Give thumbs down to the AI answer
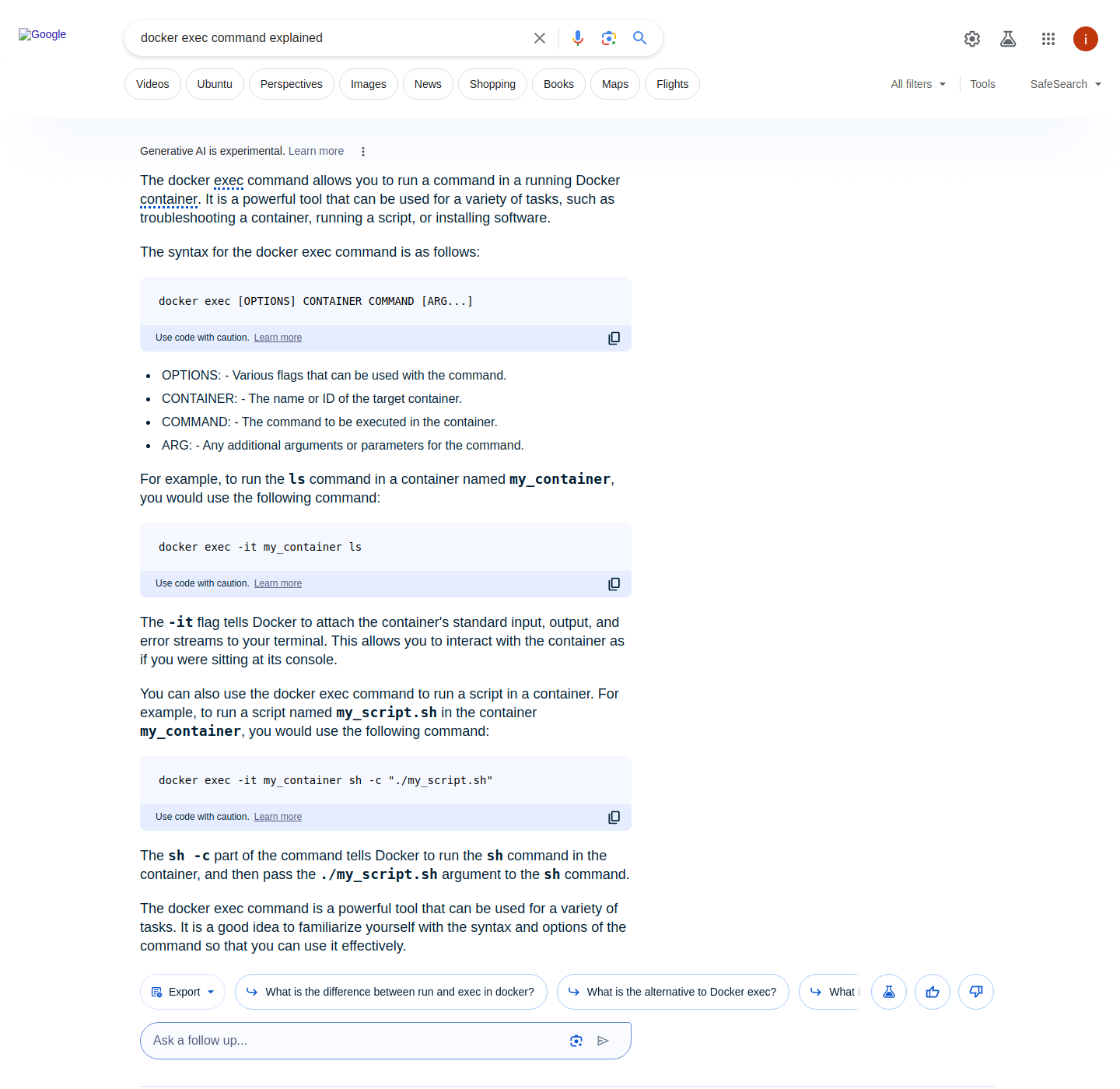The height and width of the screenshot is (1089, 1120). point(975,992)
